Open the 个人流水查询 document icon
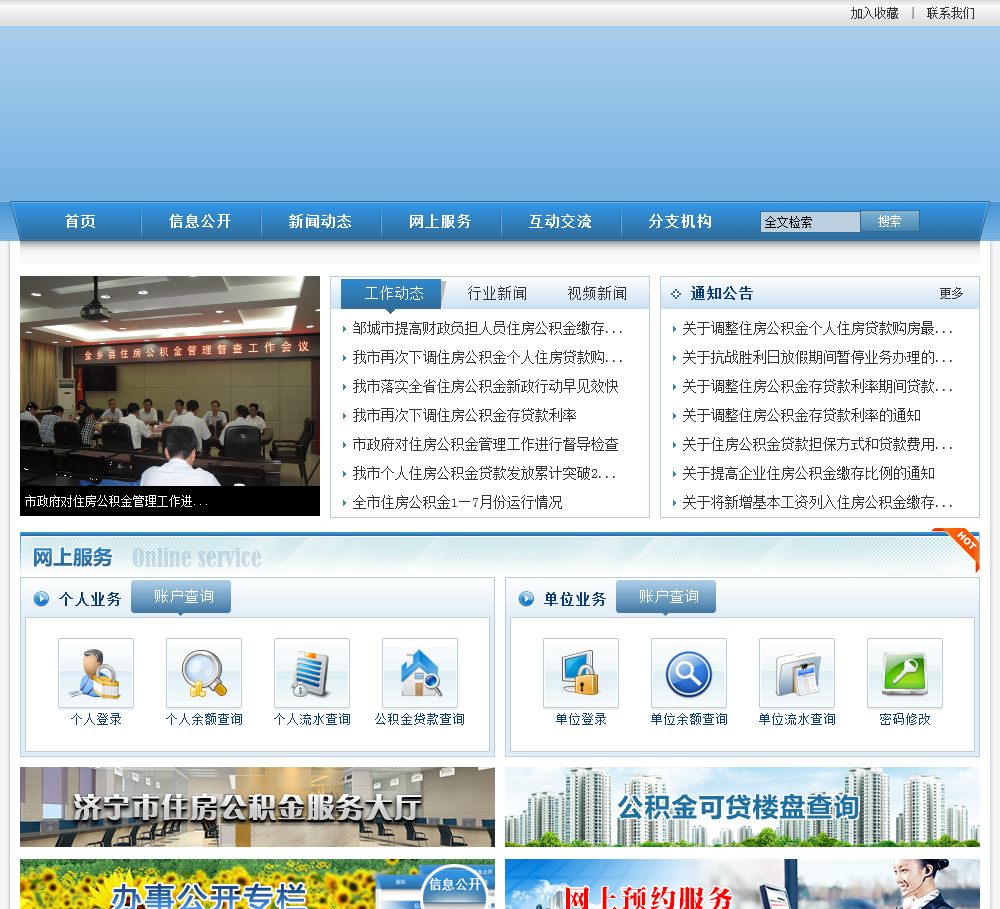Image resolution: width=1000 pixels, height=909 pixels. [312, 673]
